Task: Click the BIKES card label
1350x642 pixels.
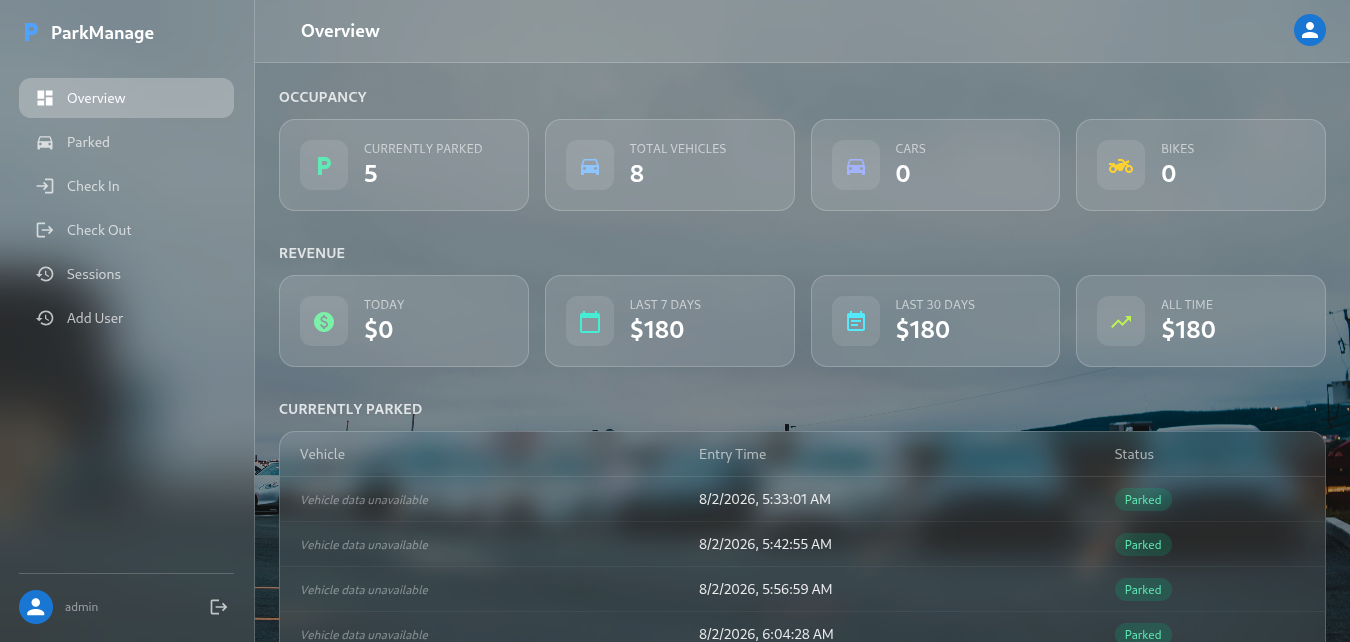Action: [1178, 149]
